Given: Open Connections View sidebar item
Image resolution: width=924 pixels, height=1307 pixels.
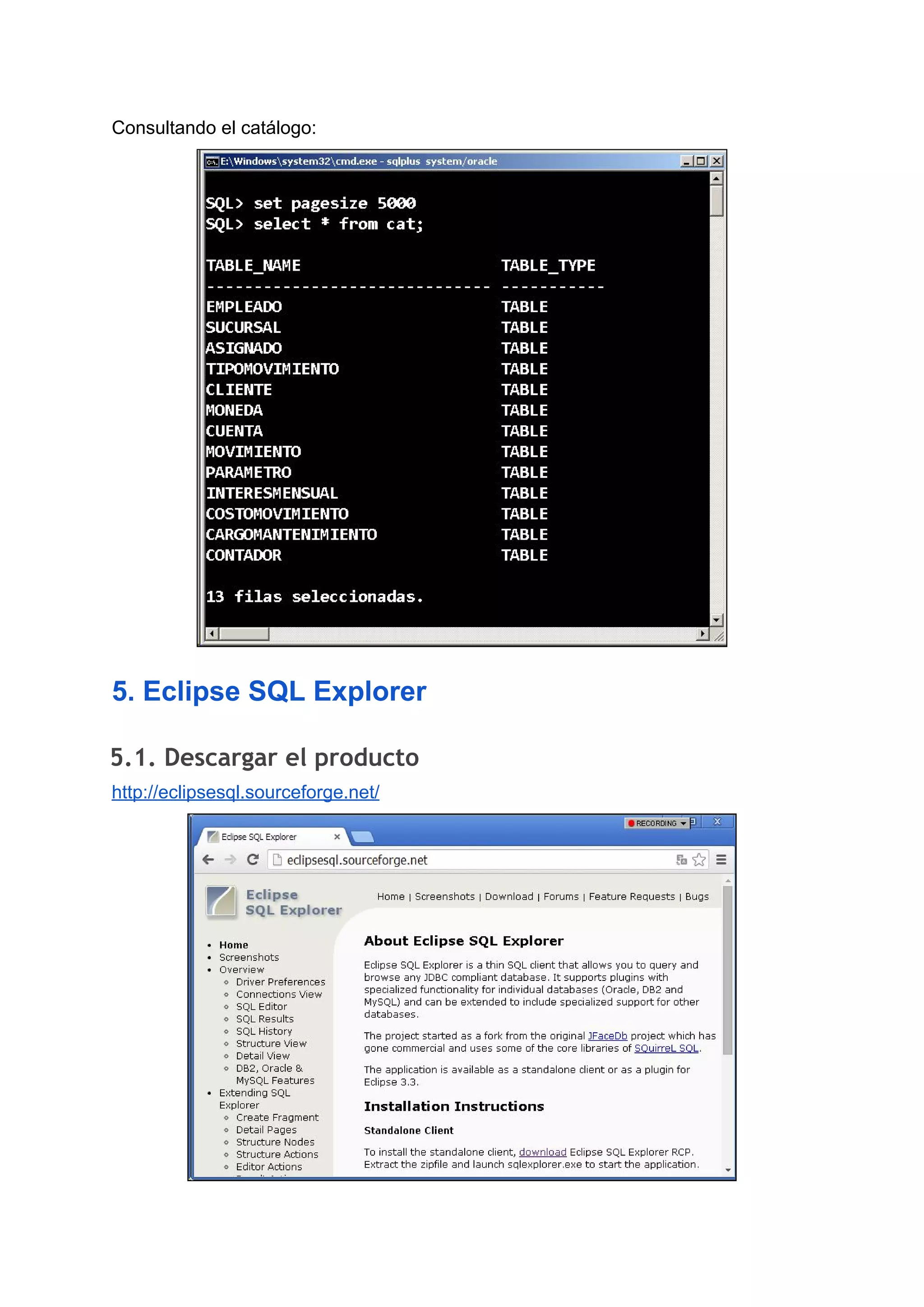Looking at the screenshot, I should click(x=279, y=994).
